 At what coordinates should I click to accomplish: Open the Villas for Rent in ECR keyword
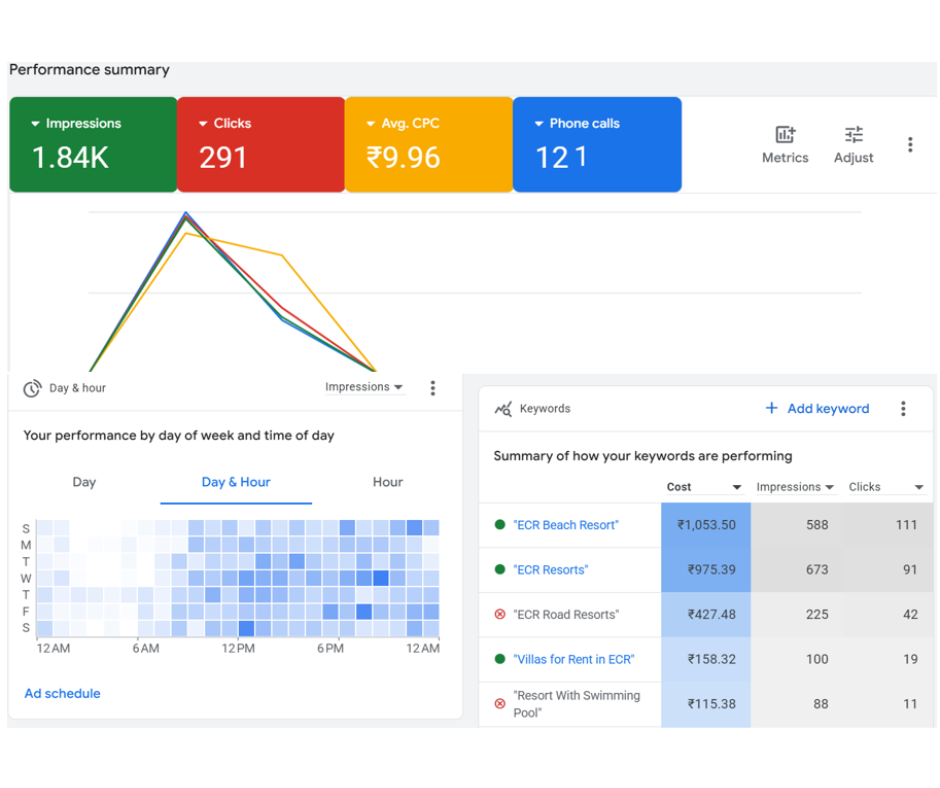[x=573, y=660]
